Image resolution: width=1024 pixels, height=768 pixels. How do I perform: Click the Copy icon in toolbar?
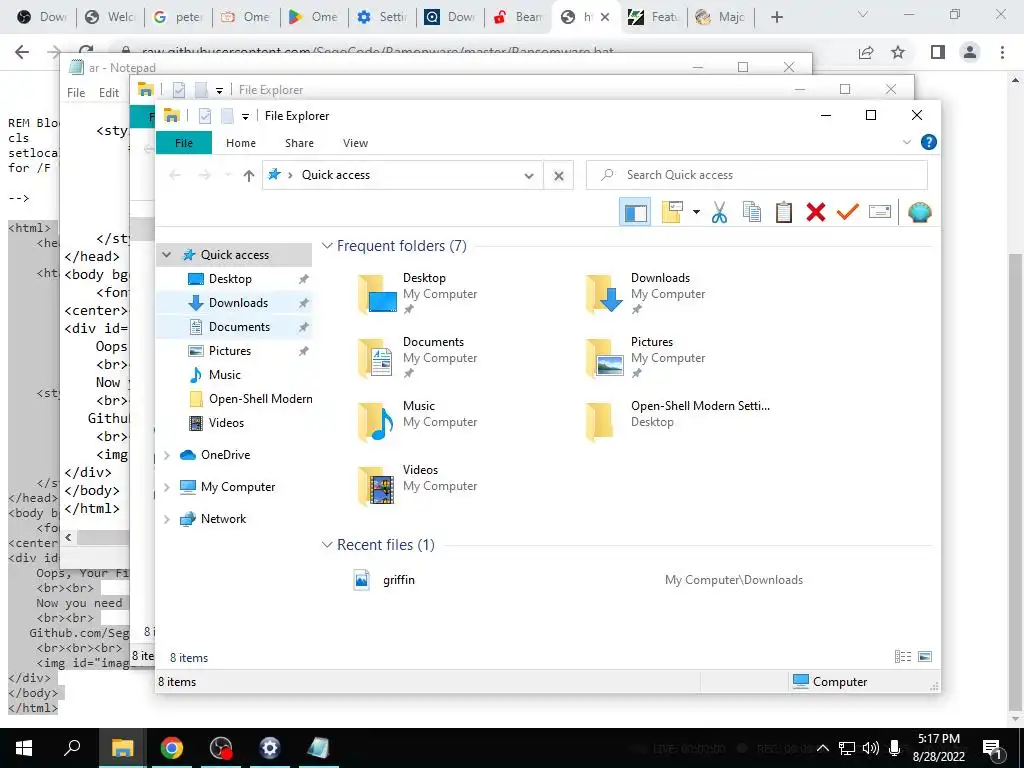tap(752, 212)
